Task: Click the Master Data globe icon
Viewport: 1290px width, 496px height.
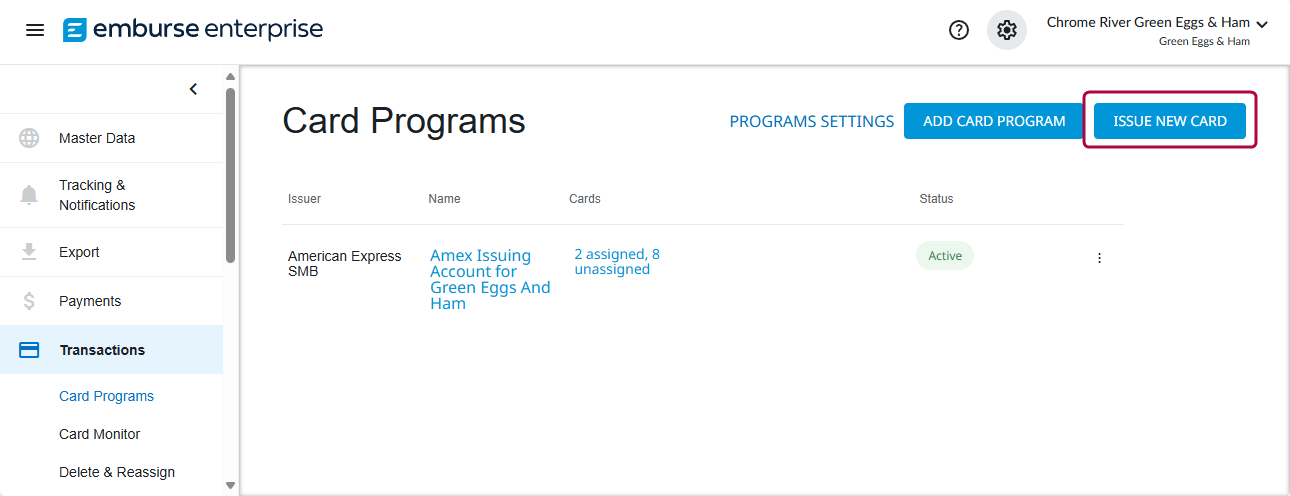Action: pyautogui.click(x=29, y=138)
